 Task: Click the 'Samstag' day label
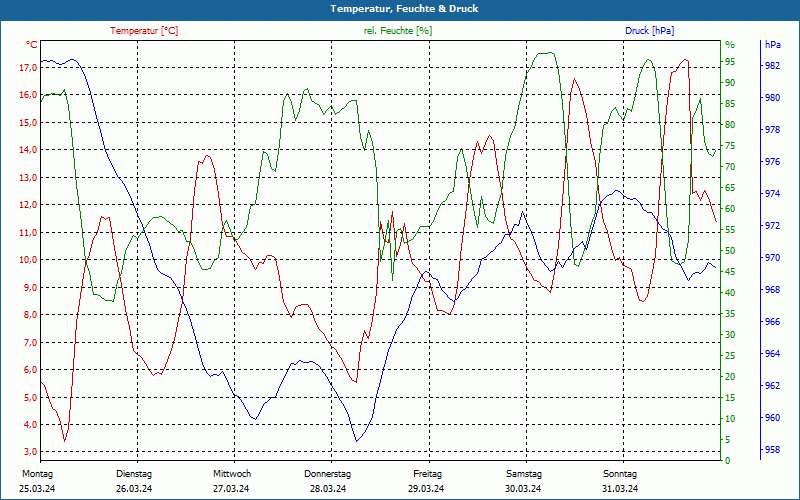[523, 474]
